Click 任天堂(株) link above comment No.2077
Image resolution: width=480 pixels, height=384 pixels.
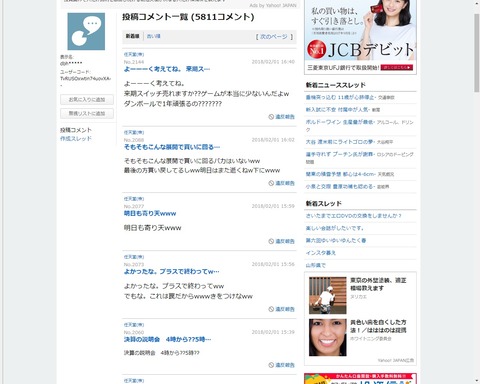pyautogui.click(x=134, y=199)
